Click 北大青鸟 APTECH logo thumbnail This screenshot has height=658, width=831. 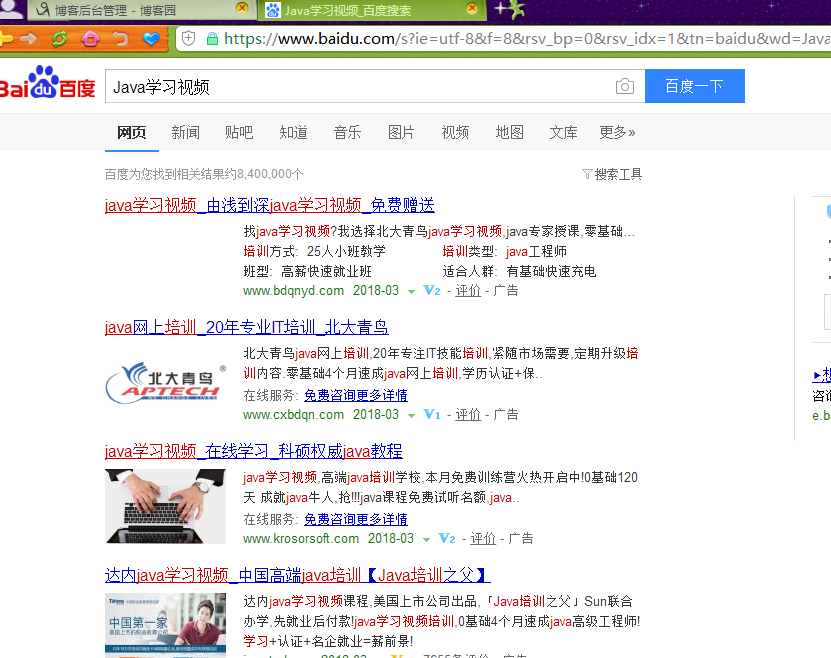[165, 383]
